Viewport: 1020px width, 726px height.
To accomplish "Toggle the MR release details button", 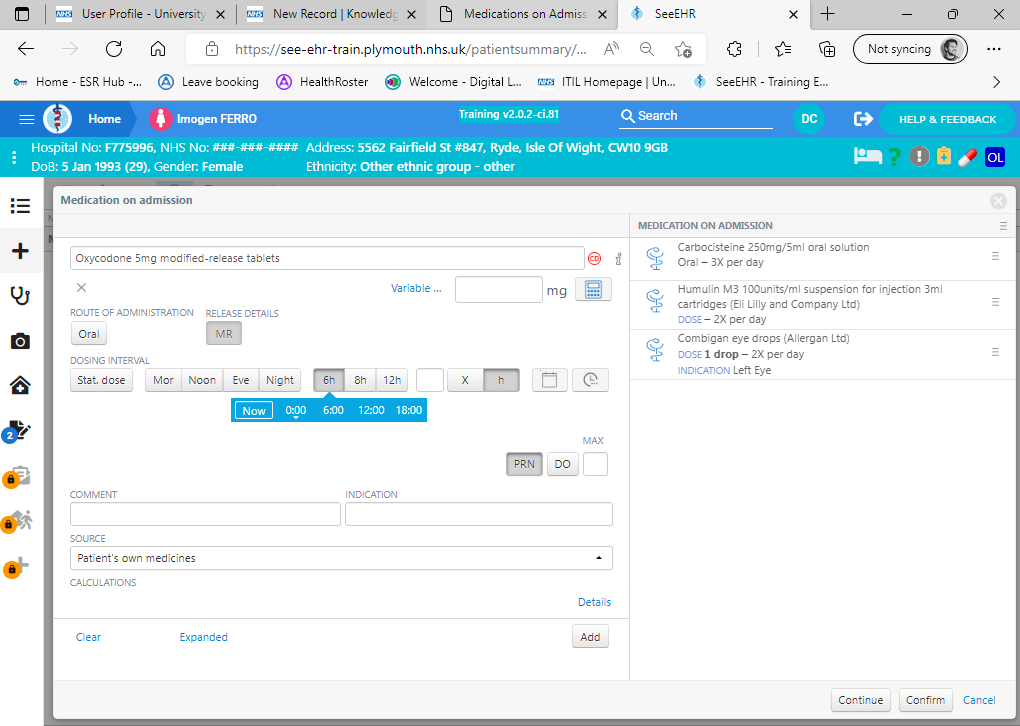I will tap(224, 334).
